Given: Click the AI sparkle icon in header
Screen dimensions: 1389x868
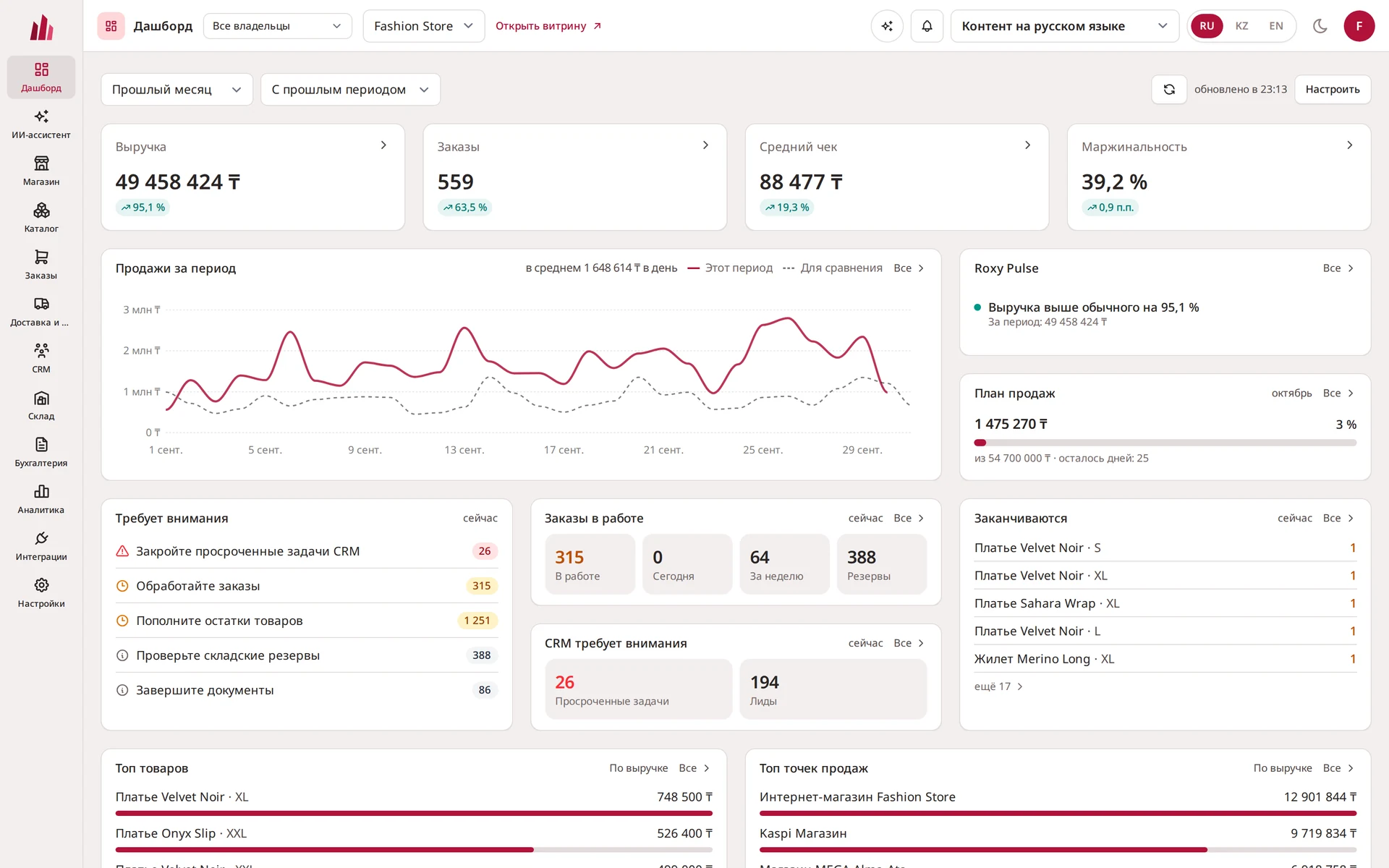Looking at the screenshot, I should click(x=887, y=26).
